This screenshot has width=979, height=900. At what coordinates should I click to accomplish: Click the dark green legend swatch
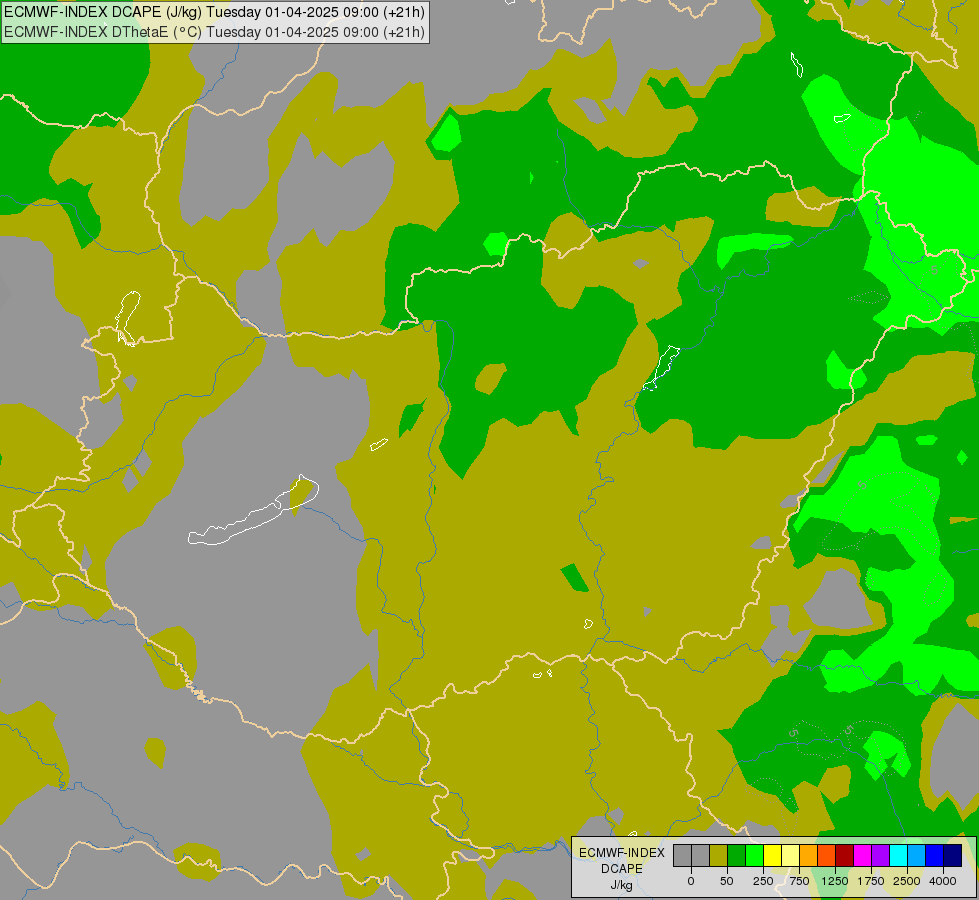click(737, 855)
